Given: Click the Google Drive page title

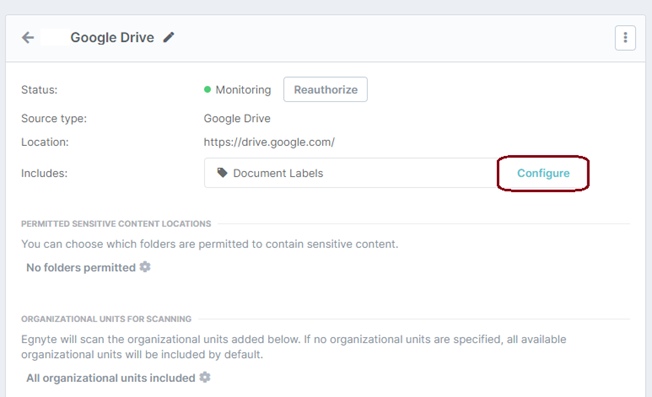Looking at the screenshot, I should click(x=112, y=37).
